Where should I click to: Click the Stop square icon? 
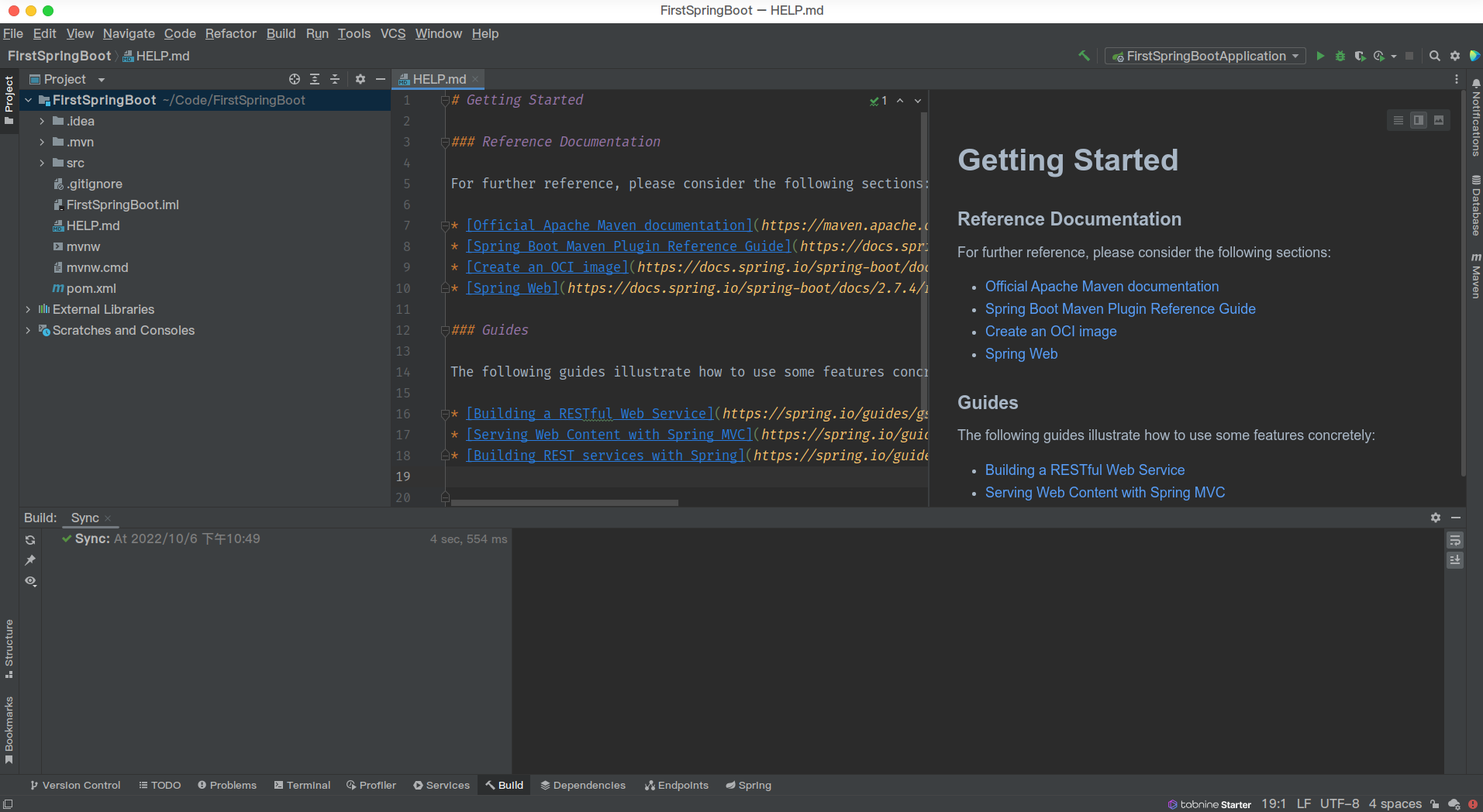(1409, 56)
